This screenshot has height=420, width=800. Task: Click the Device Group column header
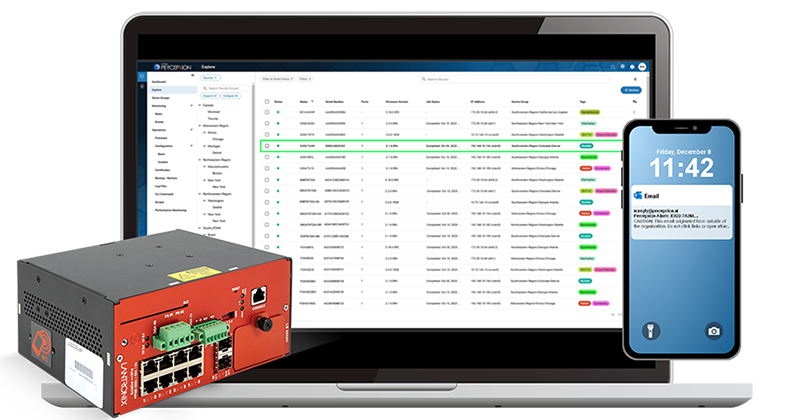point(520,102)
